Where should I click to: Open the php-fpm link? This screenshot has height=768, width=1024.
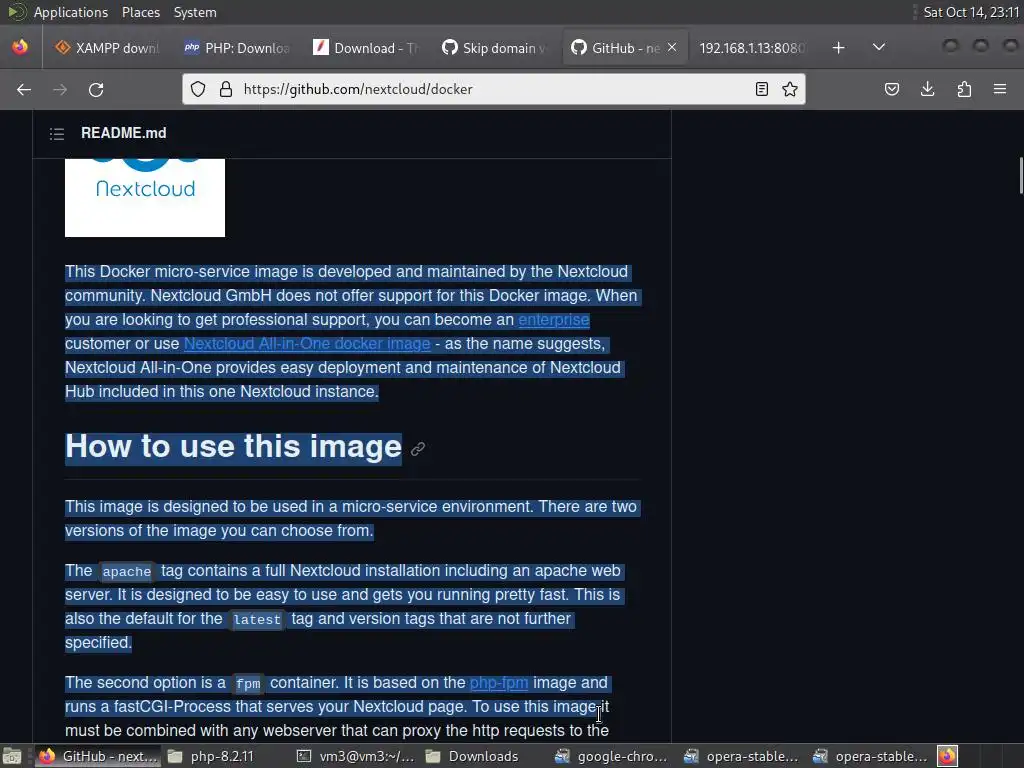499,683
